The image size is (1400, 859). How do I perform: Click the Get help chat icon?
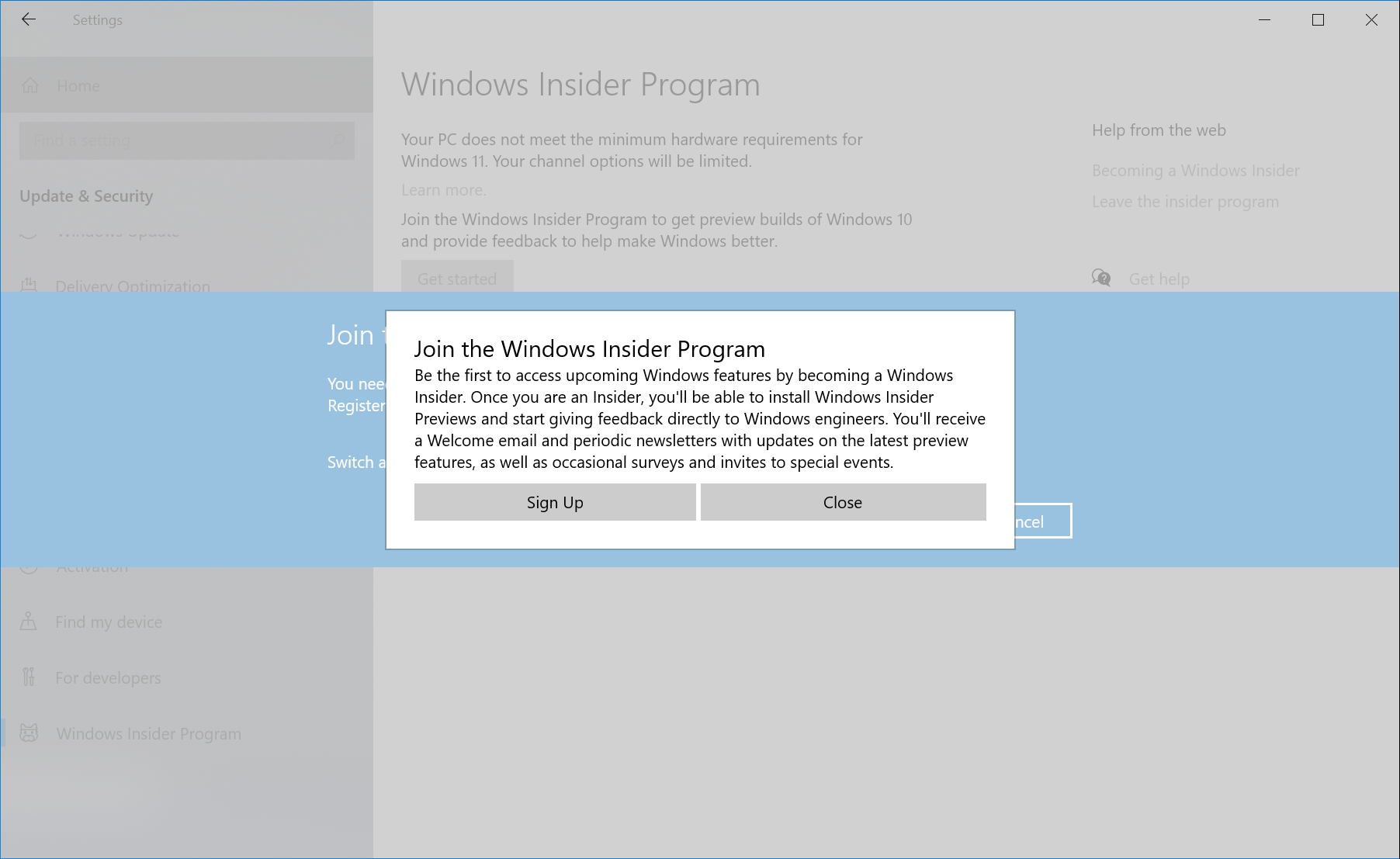(1101, 278)
